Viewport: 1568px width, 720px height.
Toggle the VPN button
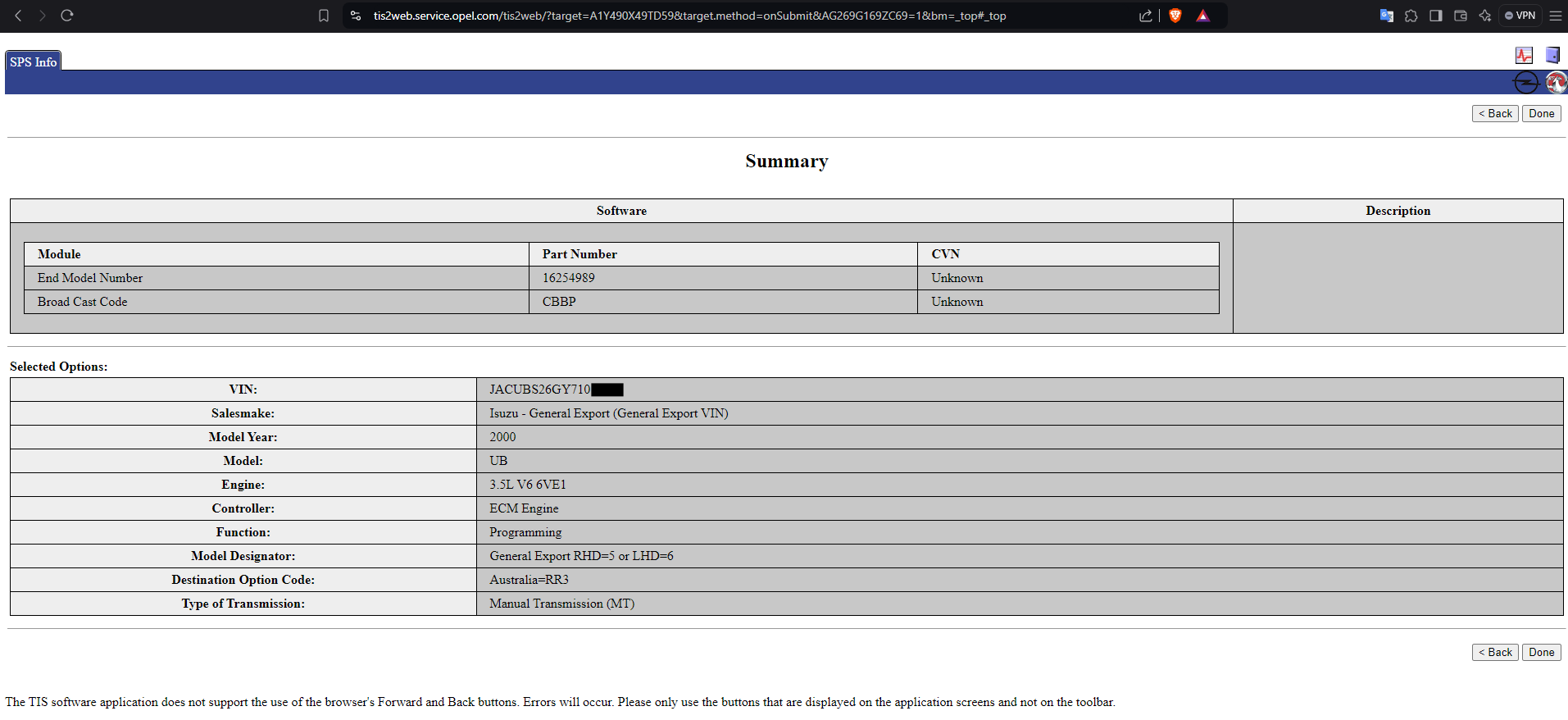1520,16
